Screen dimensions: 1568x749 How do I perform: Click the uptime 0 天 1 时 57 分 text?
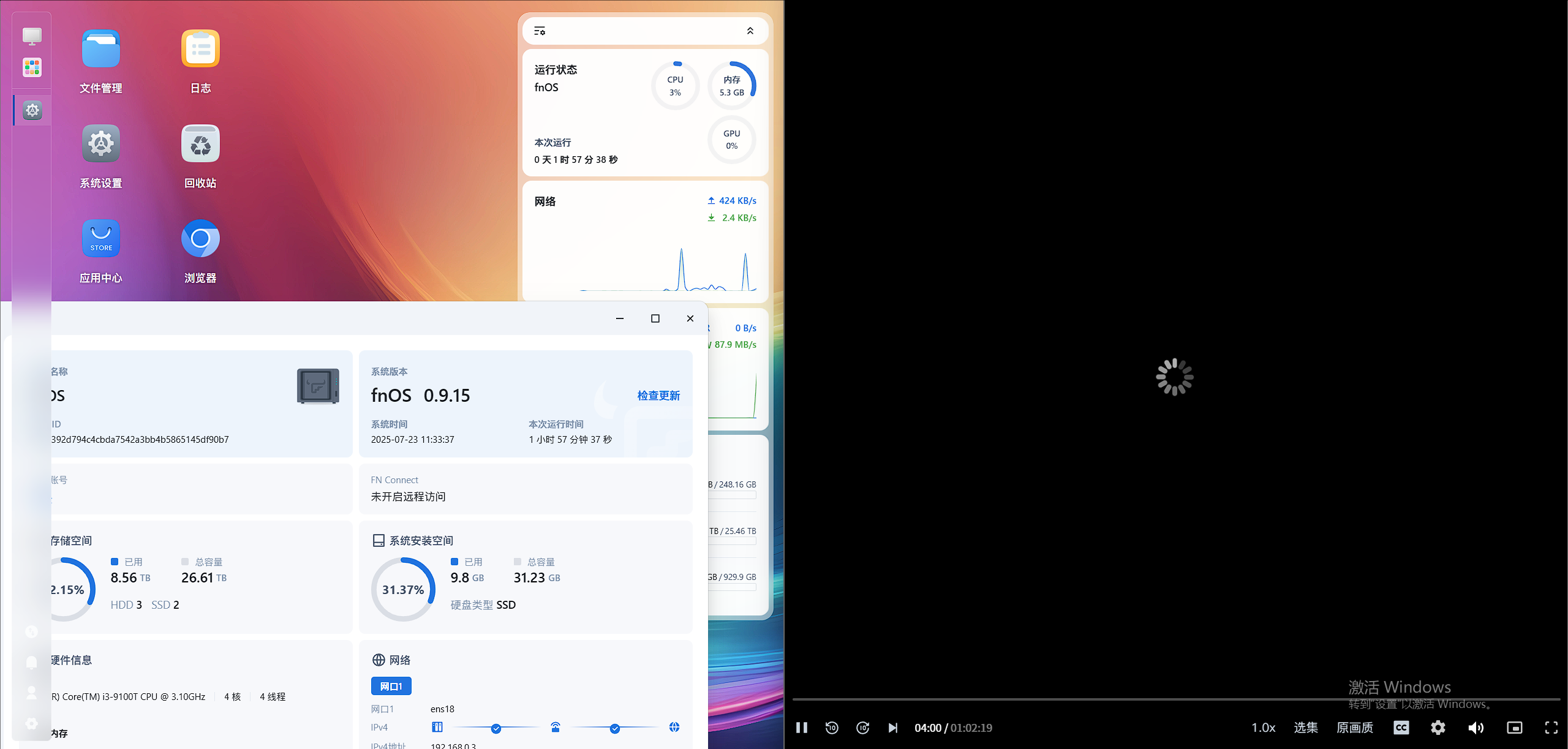click(576, 160)
